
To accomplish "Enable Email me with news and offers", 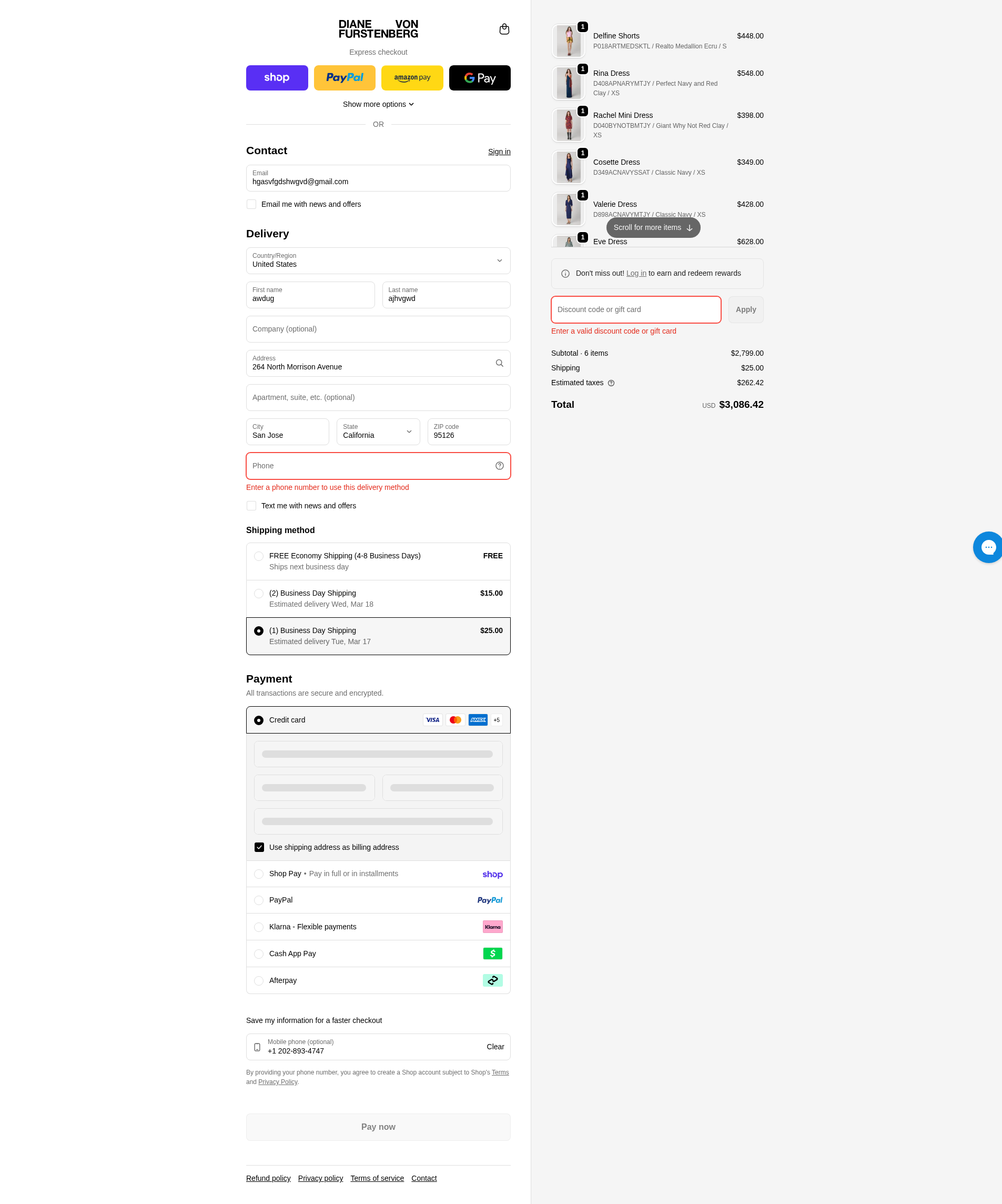I will pyautogui.click(x=251, y=205).
